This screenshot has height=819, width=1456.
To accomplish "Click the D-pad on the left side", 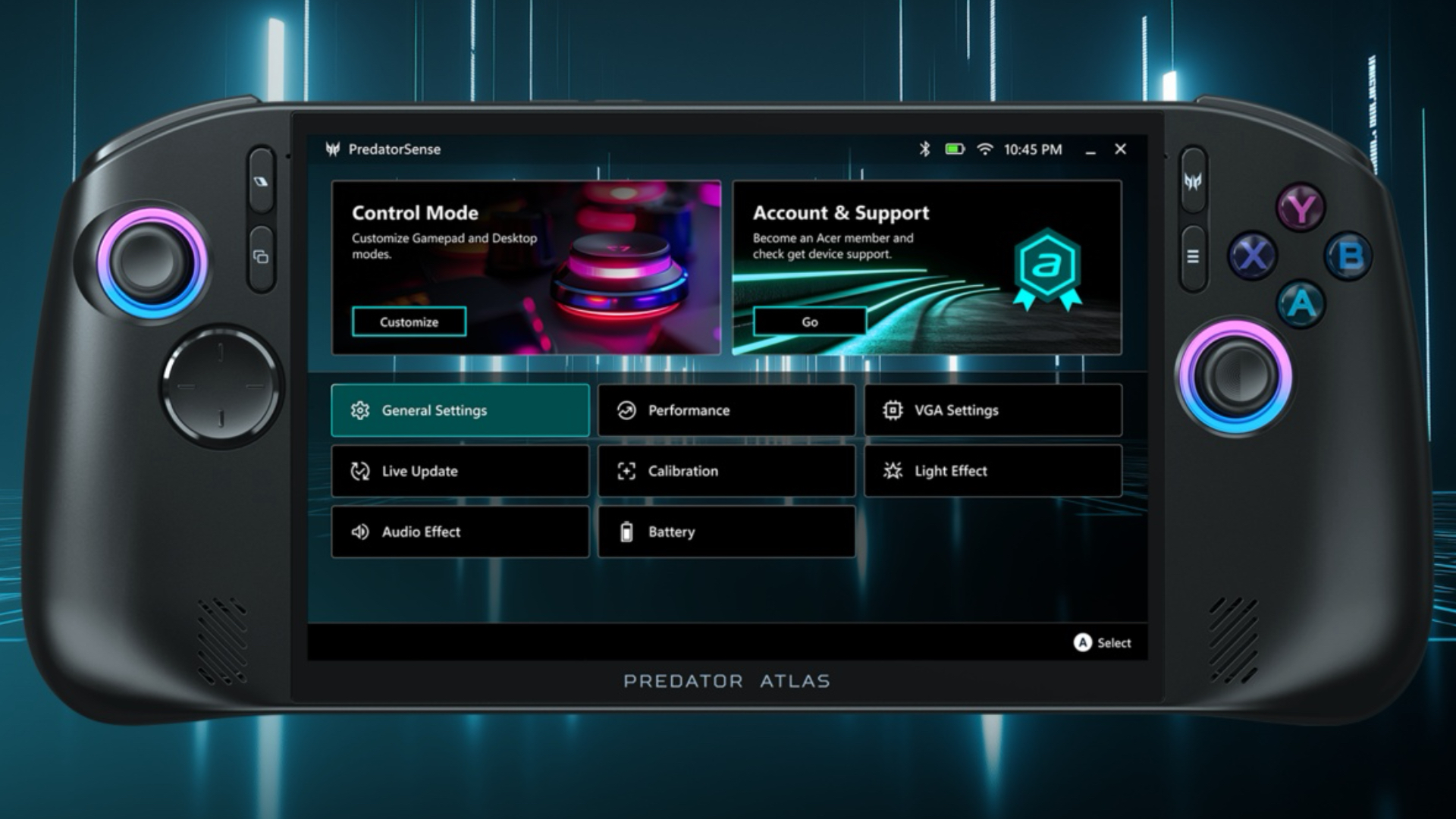I will point(221,386).
